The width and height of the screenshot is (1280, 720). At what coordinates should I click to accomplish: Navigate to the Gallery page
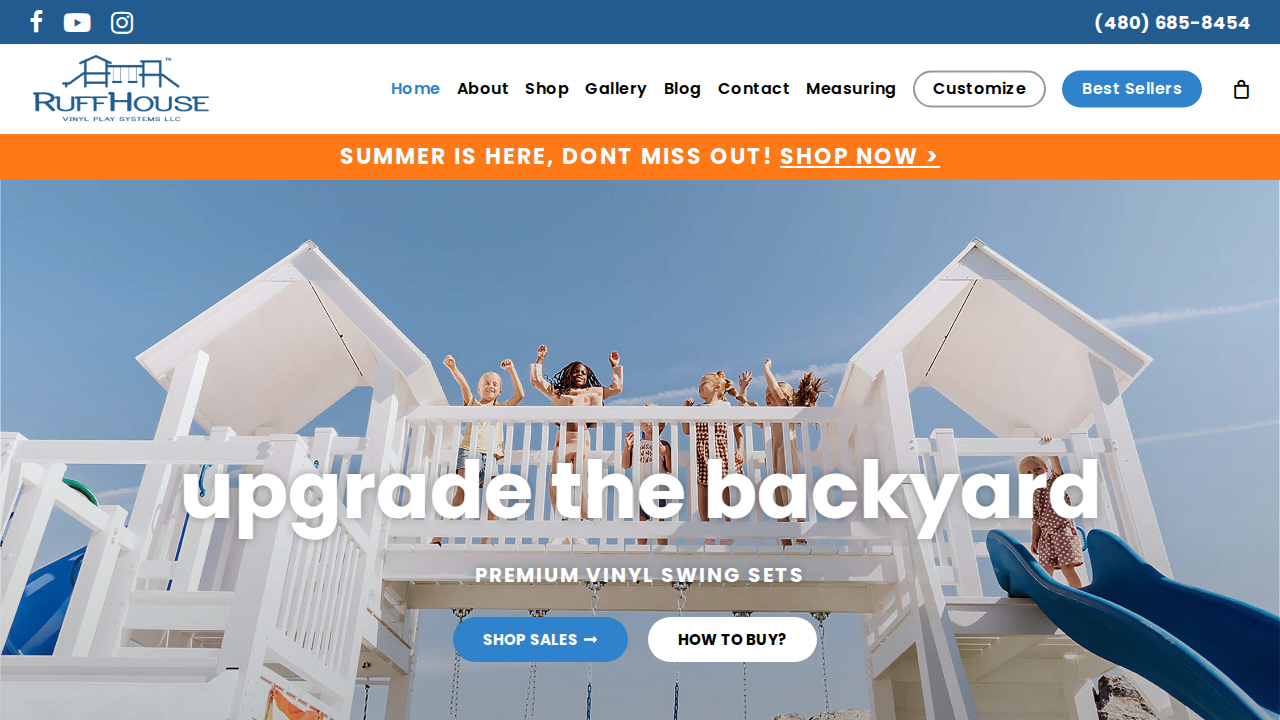click(616, 89)
